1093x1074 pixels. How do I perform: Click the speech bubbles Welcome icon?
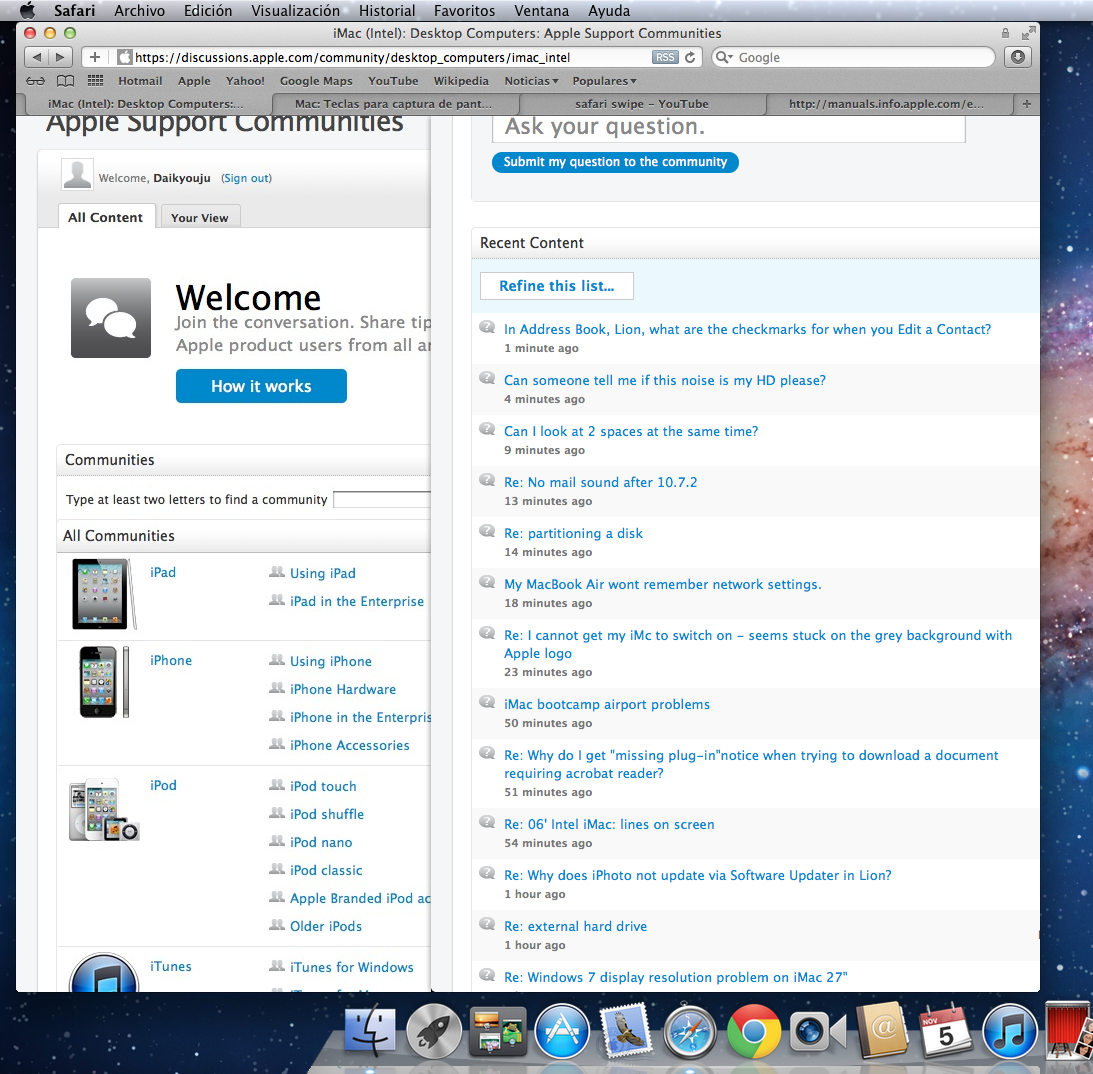(111, 318)
